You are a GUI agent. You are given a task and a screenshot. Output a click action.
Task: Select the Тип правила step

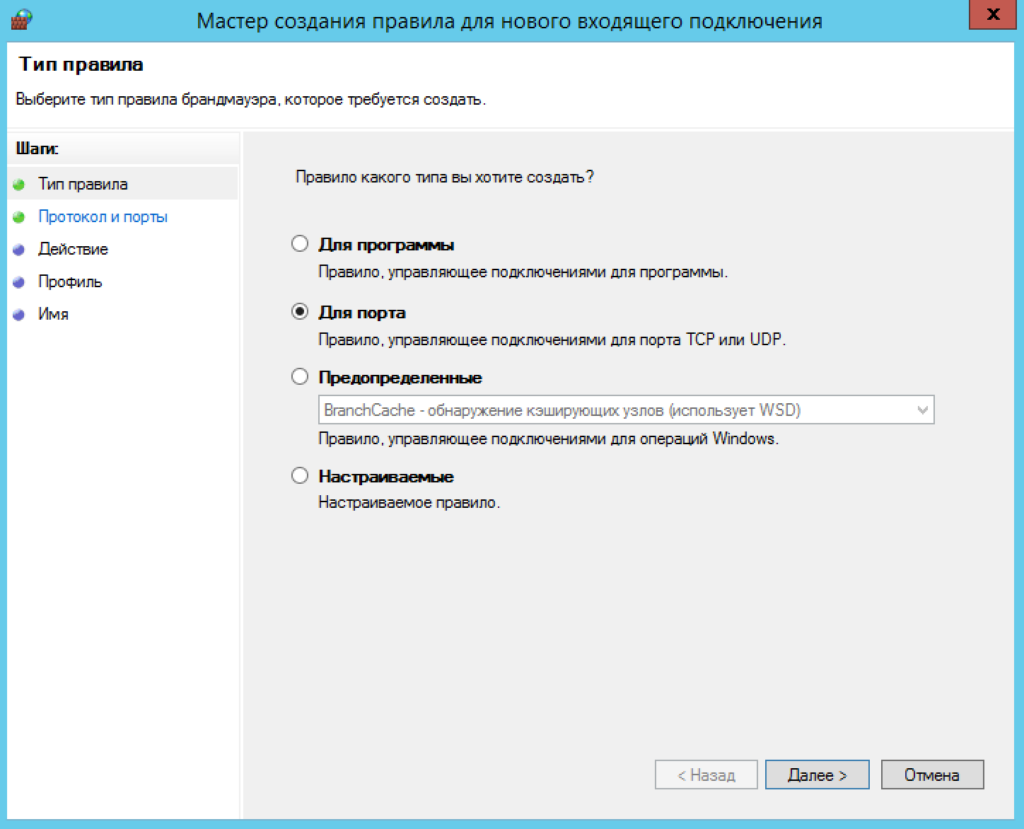(x=83, y=184)
